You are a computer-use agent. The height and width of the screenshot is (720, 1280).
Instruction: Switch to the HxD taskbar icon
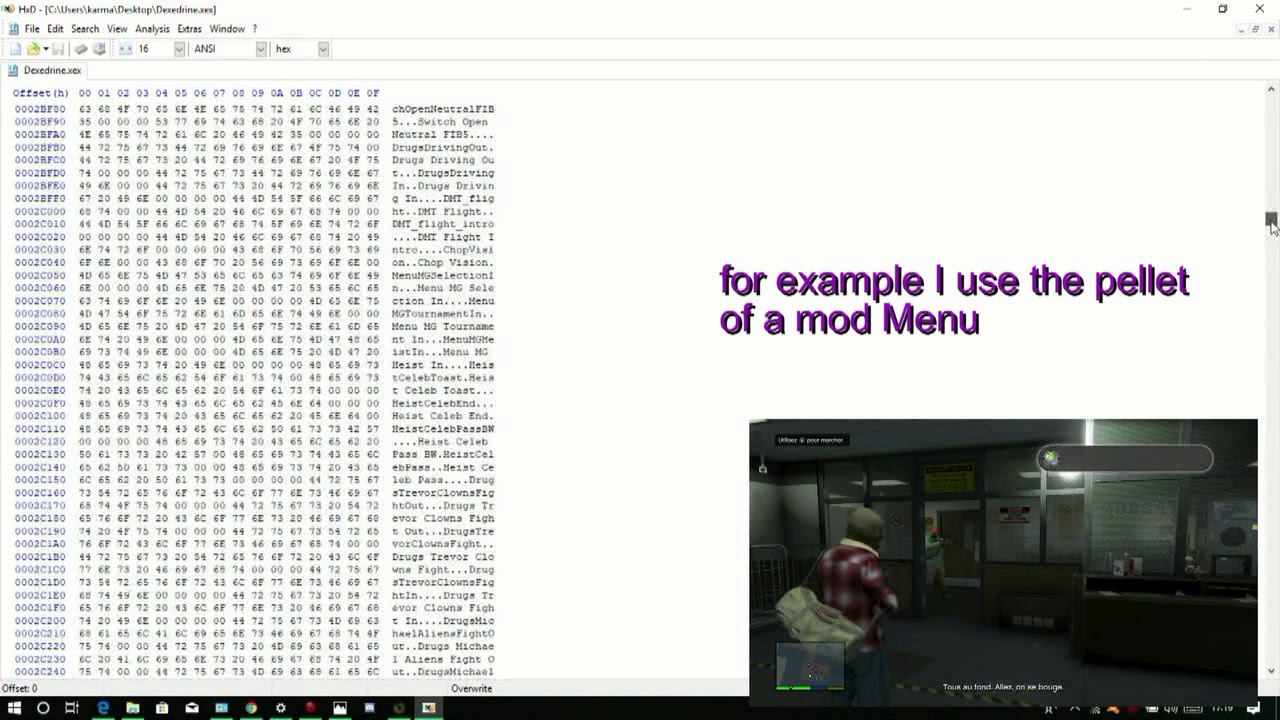click(x=429, y=708)
